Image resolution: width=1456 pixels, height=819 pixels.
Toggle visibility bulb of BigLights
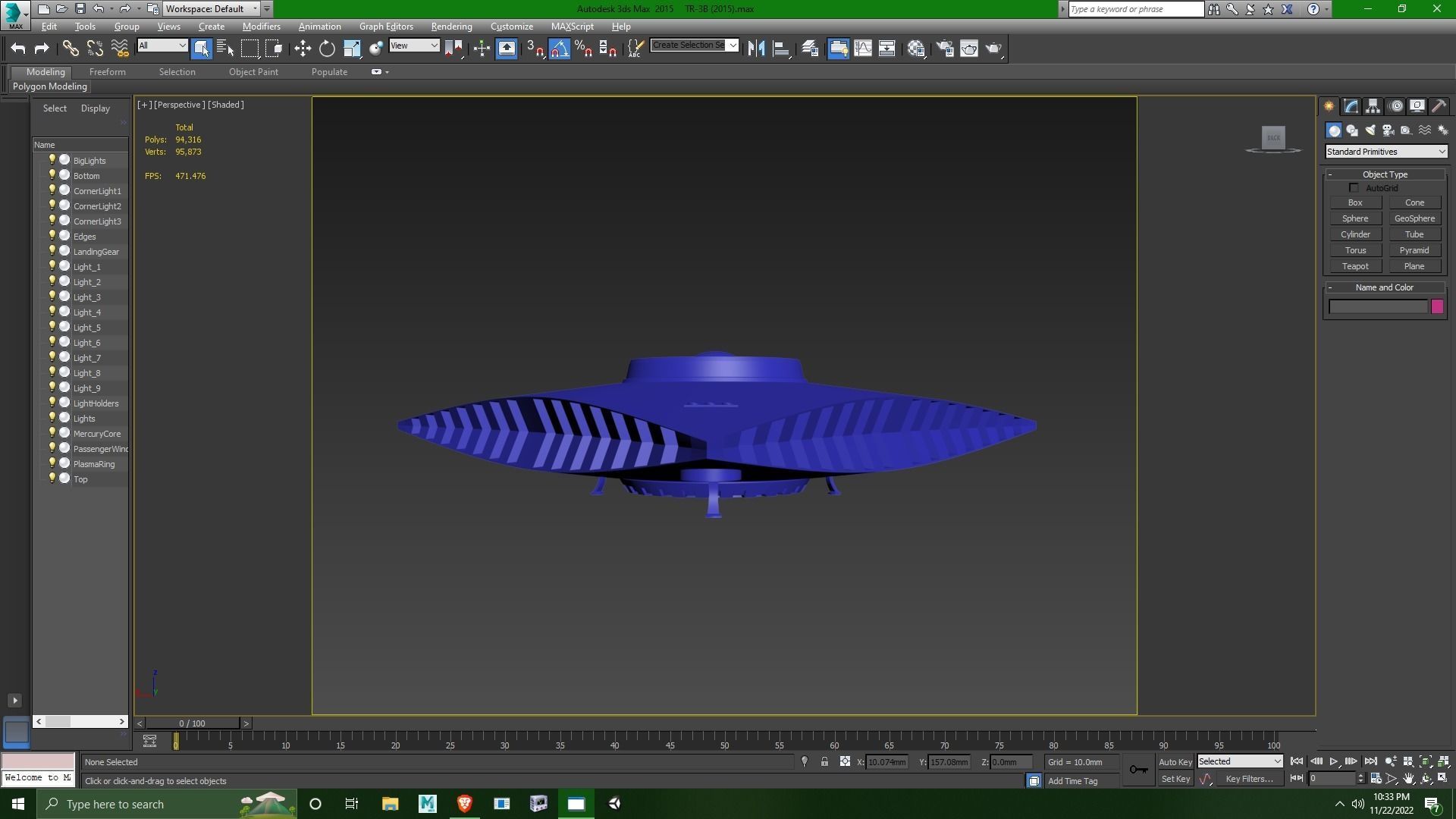52,160
